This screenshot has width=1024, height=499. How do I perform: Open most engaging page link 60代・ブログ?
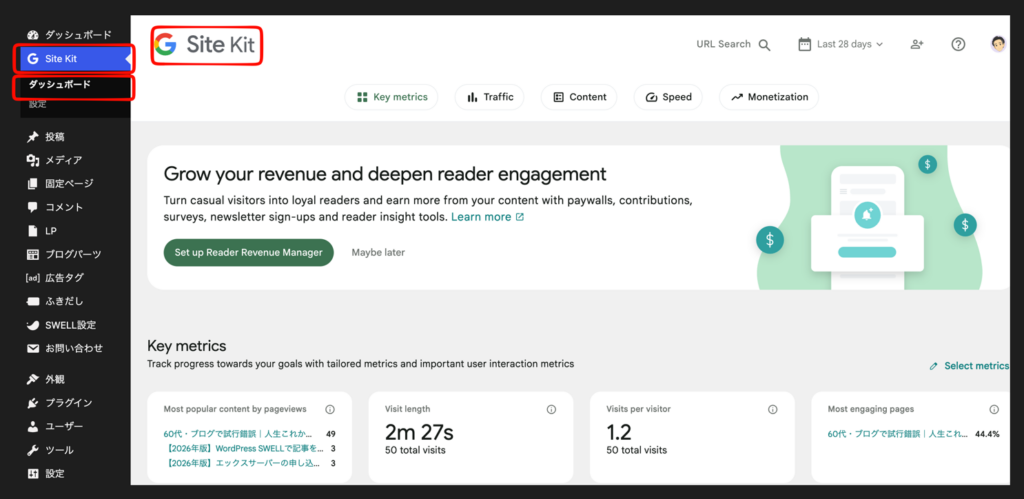[898, 434]
